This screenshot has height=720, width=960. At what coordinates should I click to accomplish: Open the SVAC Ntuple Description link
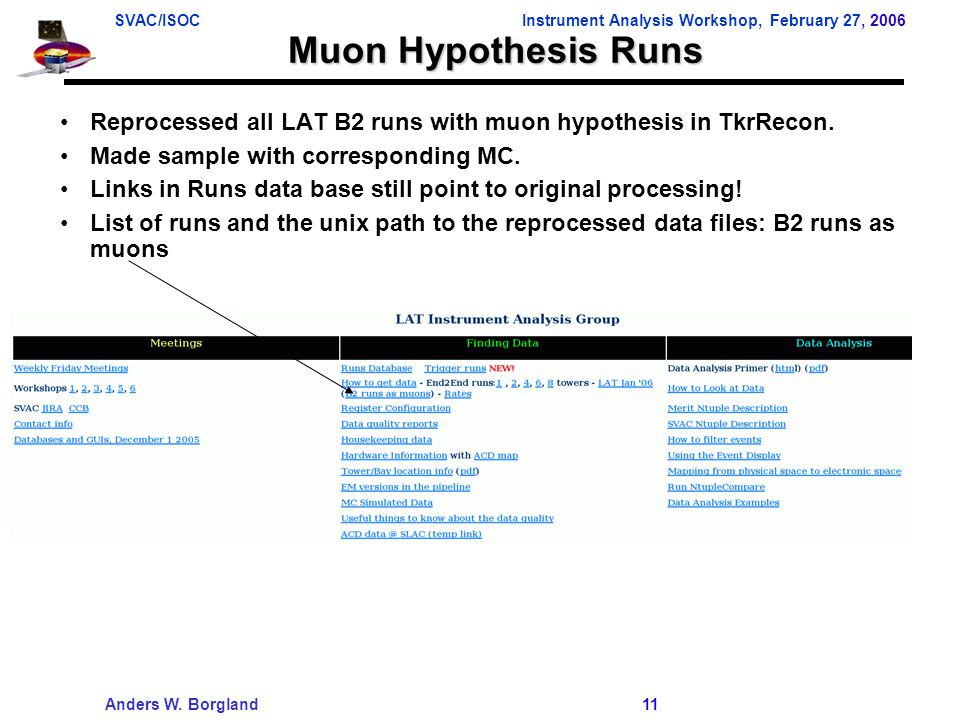(727, 424)
